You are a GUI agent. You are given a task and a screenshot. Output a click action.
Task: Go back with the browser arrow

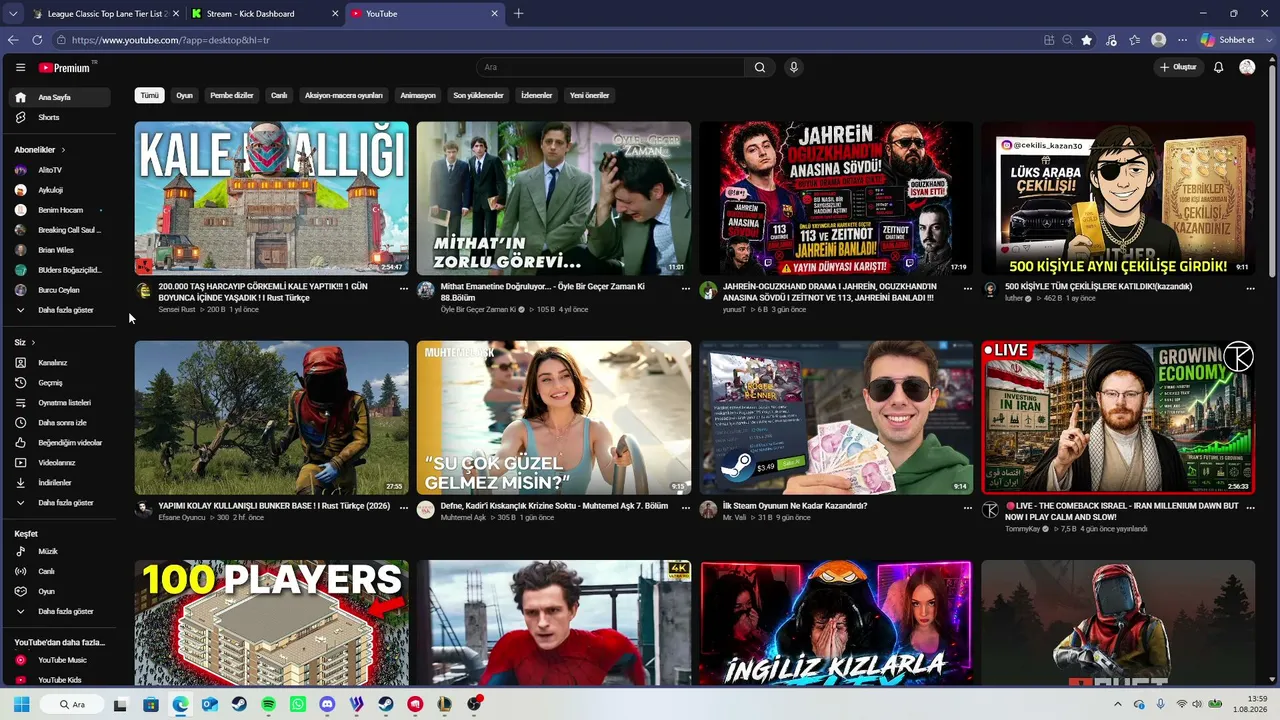[x=13, y=40]
